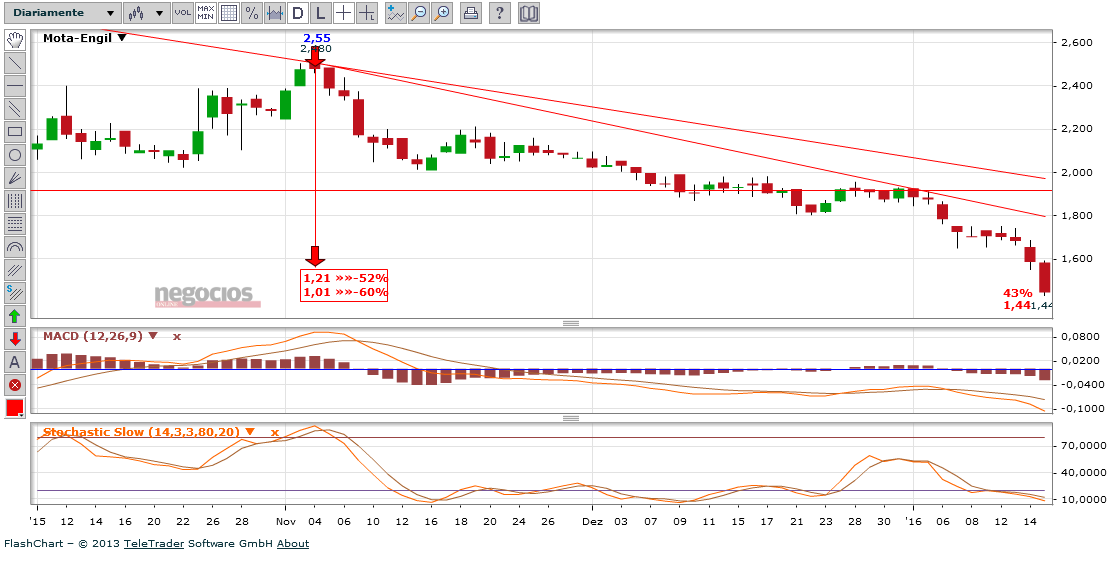The width and height of the screenshot is (1116, 564).
Task: Open the Stochastic Slow settings dropdown
Action: pyautogui.click(x=250, y=432)
